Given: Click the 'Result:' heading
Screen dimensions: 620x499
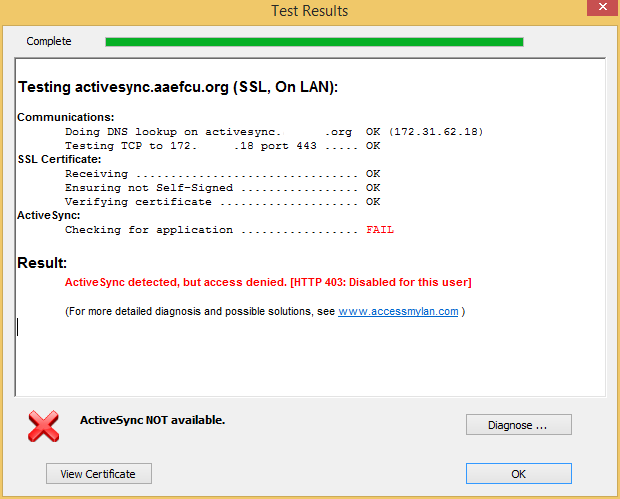Looking at the screenshot, I should click(x=42, y=263).
